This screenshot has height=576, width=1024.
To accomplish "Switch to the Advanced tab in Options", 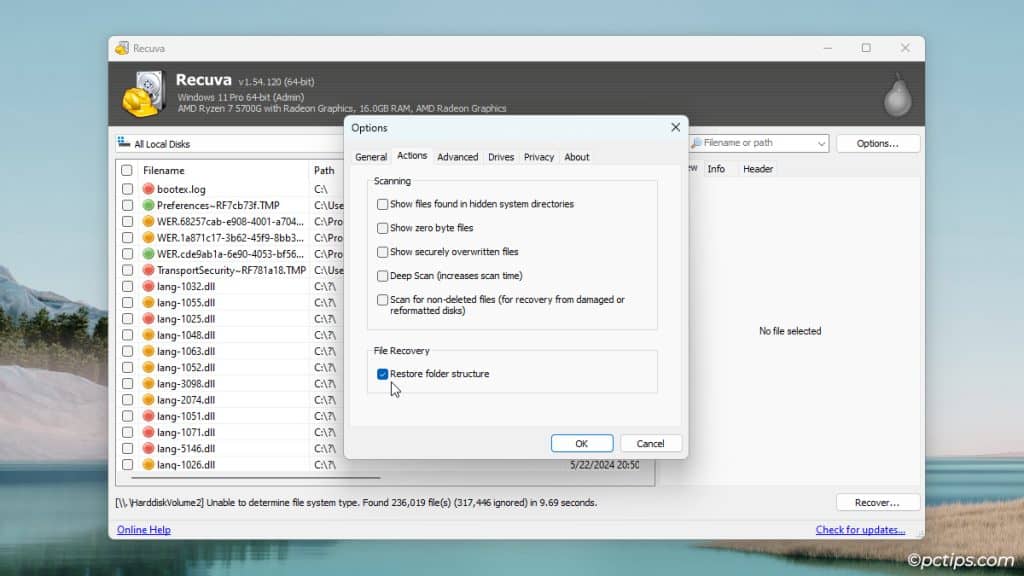I will pyautogui.click(x=458, y=157).
